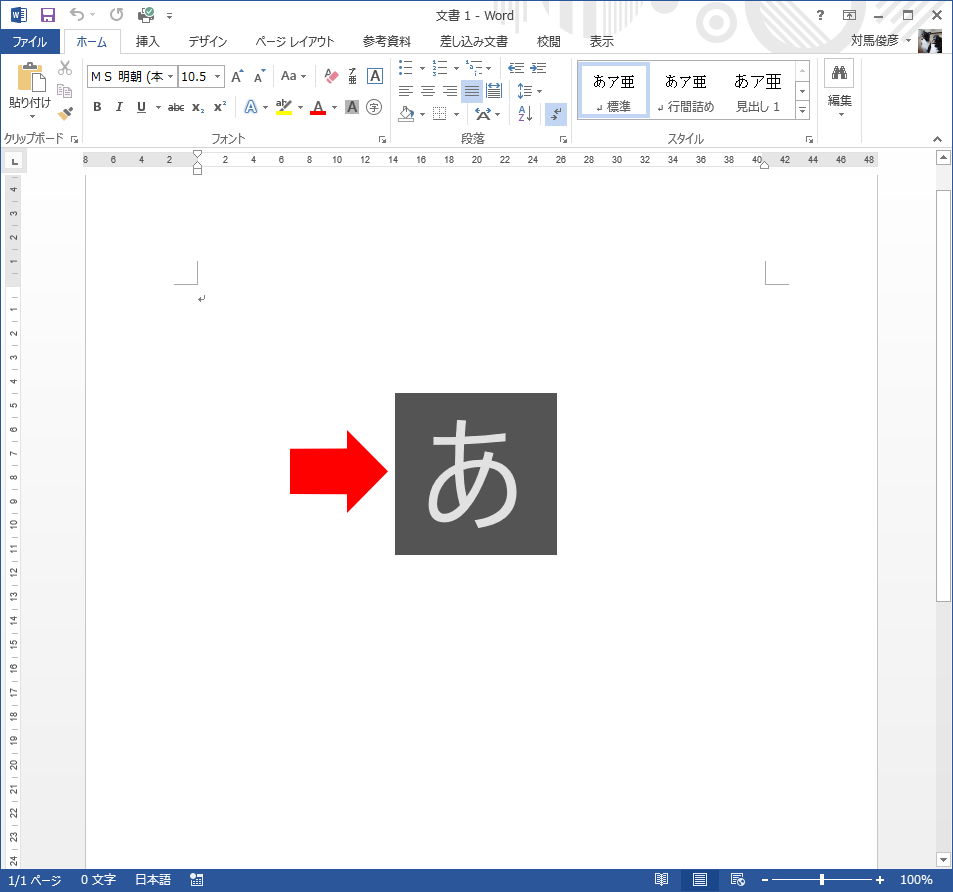Viewport: 953px width, 892px height.
Task: Expand the bullets list dropdown arrow
Action: [422, 68]
